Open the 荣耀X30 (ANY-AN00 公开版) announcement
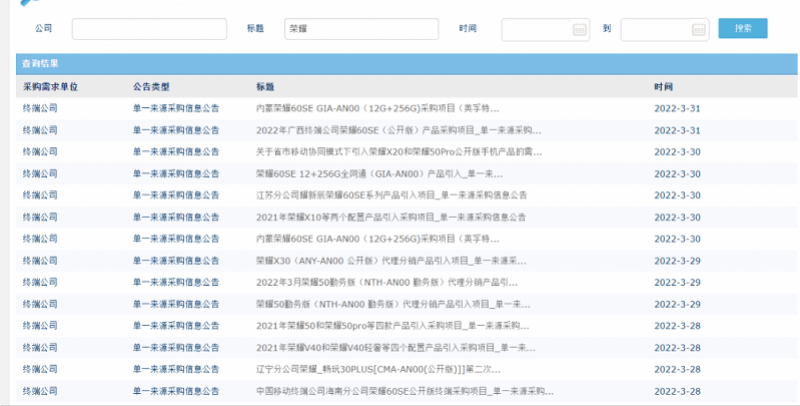The image size is (800, 406). [392, 261]
